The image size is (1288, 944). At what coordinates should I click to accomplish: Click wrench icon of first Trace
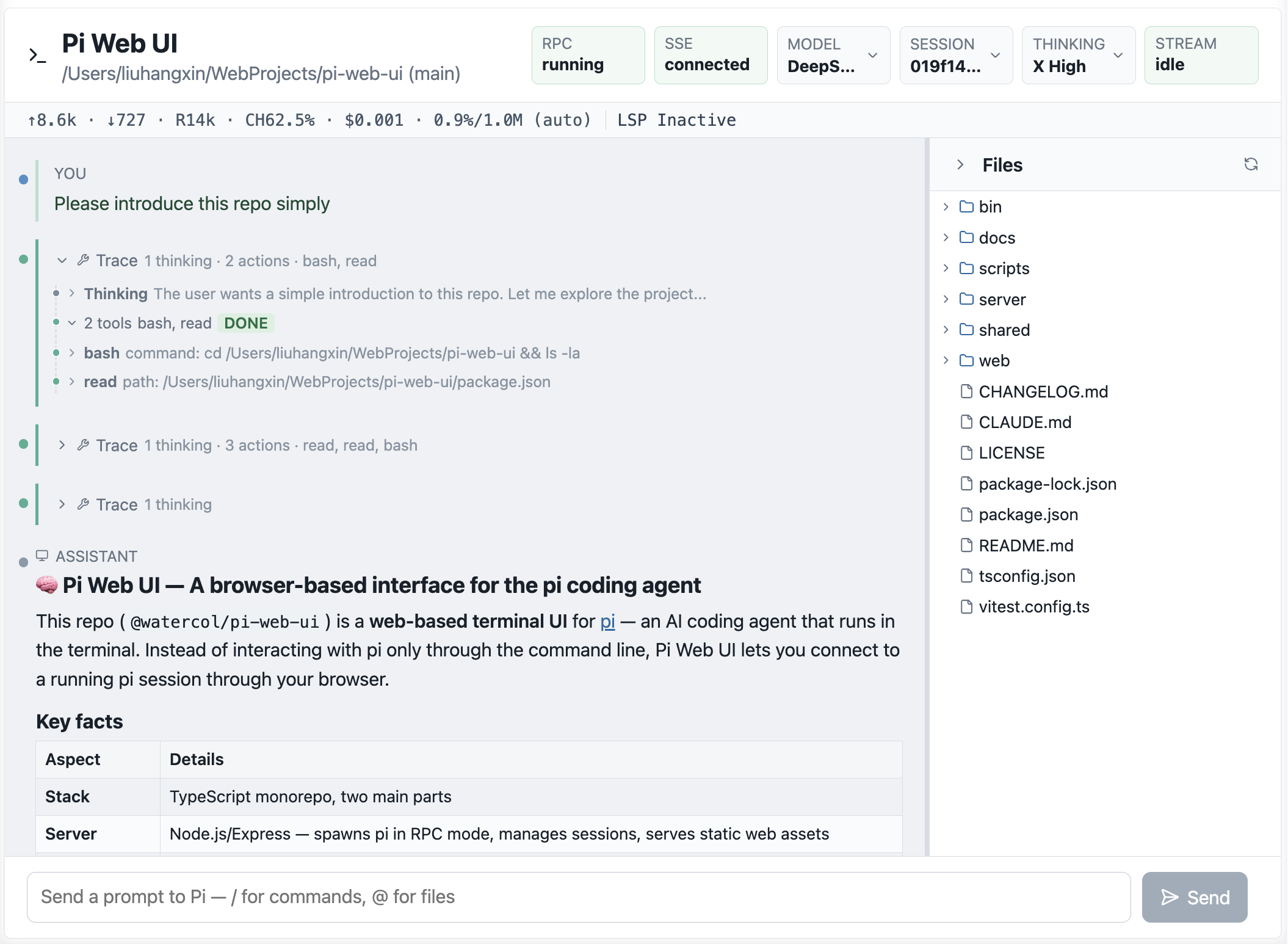83,261
